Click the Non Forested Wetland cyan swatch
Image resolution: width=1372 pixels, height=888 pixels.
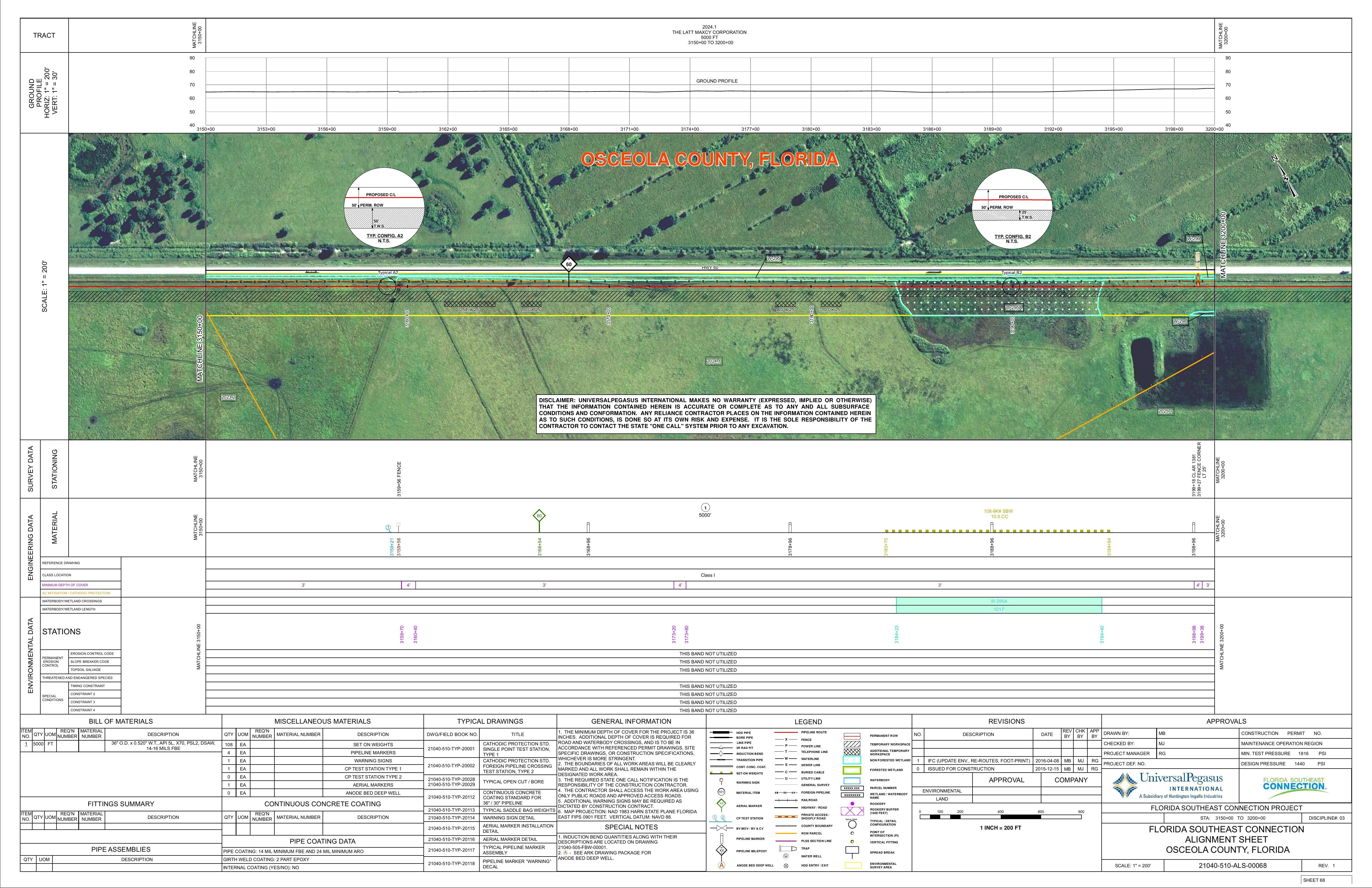pos(851,760)
